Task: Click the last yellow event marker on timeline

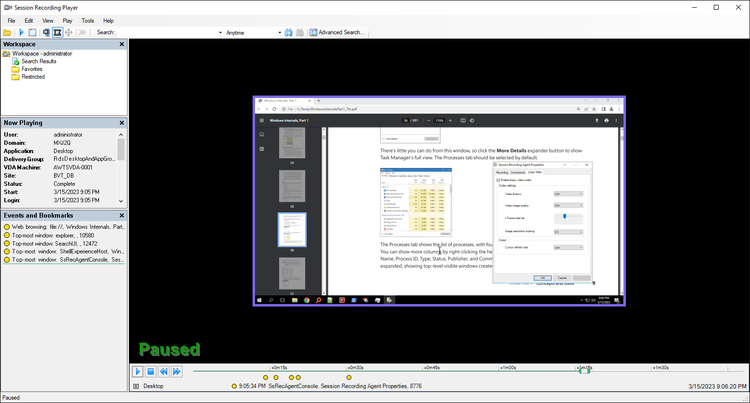Action: (x=349, y=378)
